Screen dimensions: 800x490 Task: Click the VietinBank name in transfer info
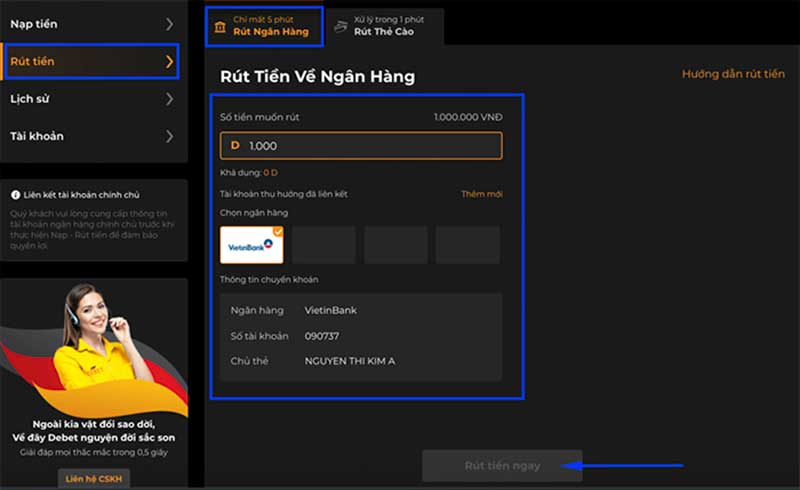pyautogui.click(x=331, y=310)
